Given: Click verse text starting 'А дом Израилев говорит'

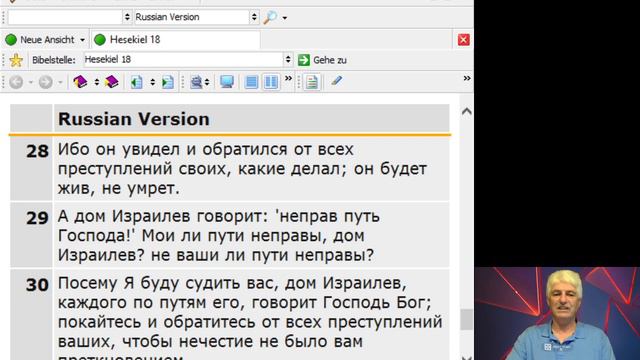Looking at the screenshot, I should click(x=219, y=236).
